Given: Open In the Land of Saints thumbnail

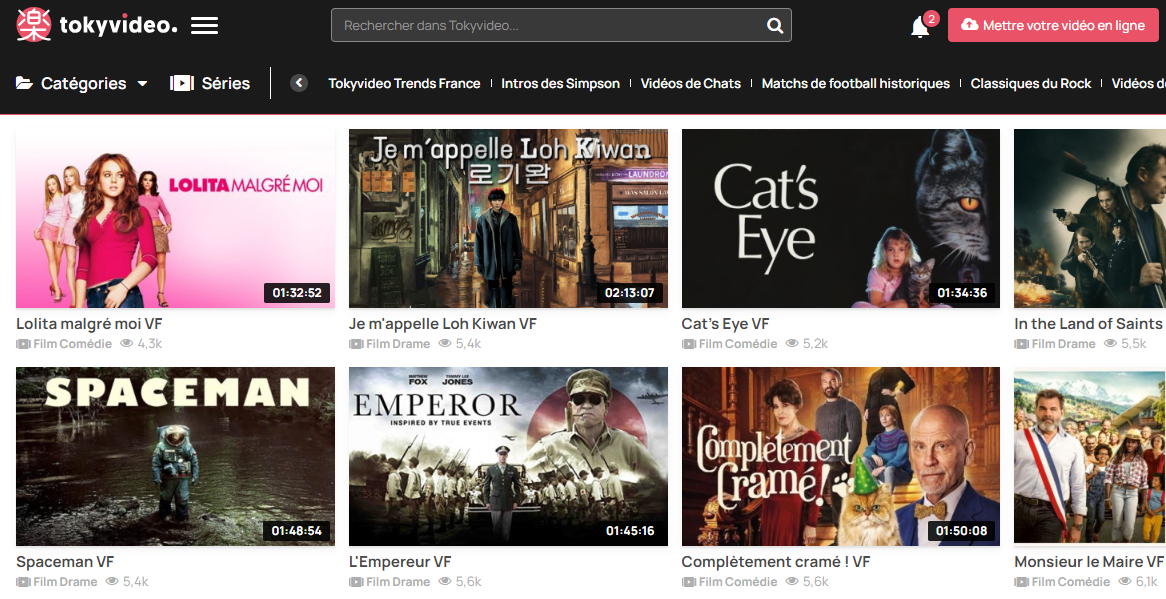Looking at the screenshot, I should 1090,218.
